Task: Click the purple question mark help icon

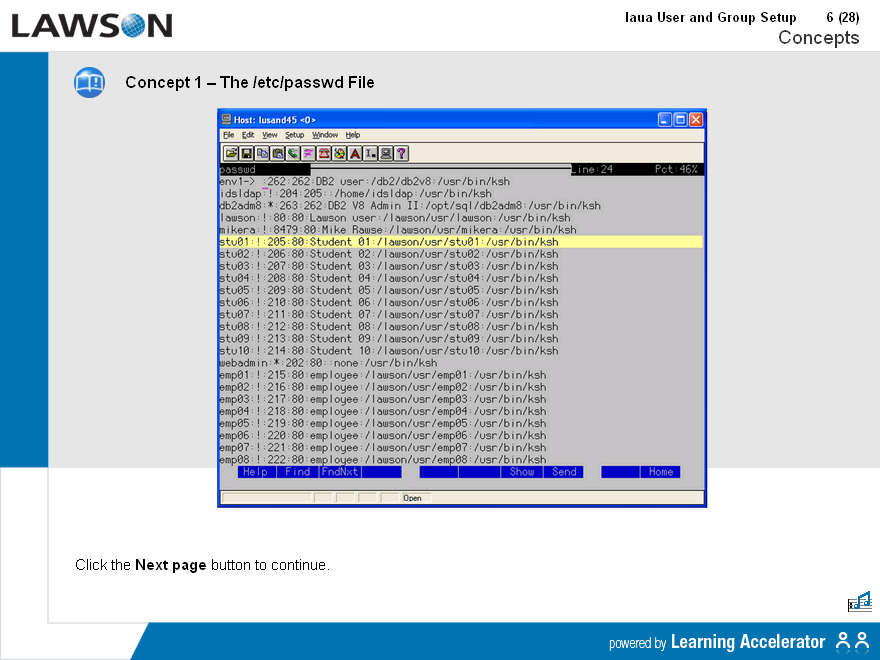Action: click(401, 153)
